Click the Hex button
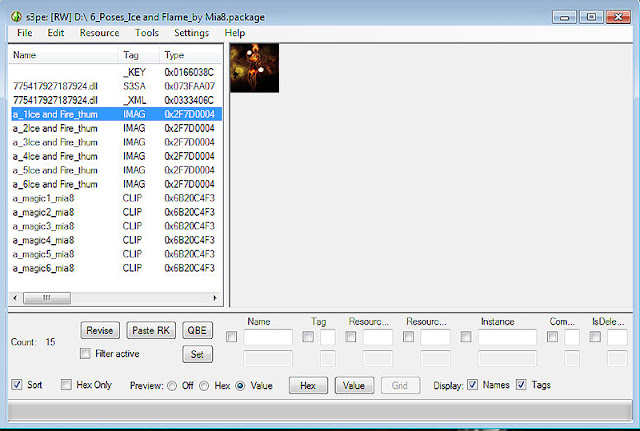 point(308,385)
